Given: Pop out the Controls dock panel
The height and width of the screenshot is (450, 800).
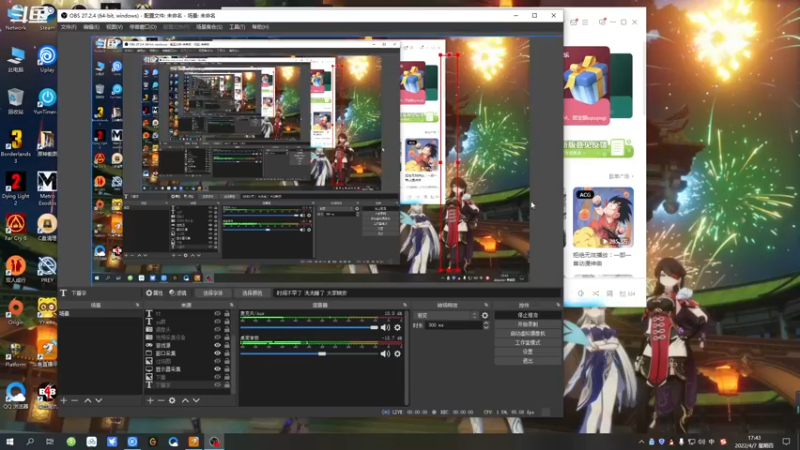Looking at the screenshot, I should coord(557,305).
